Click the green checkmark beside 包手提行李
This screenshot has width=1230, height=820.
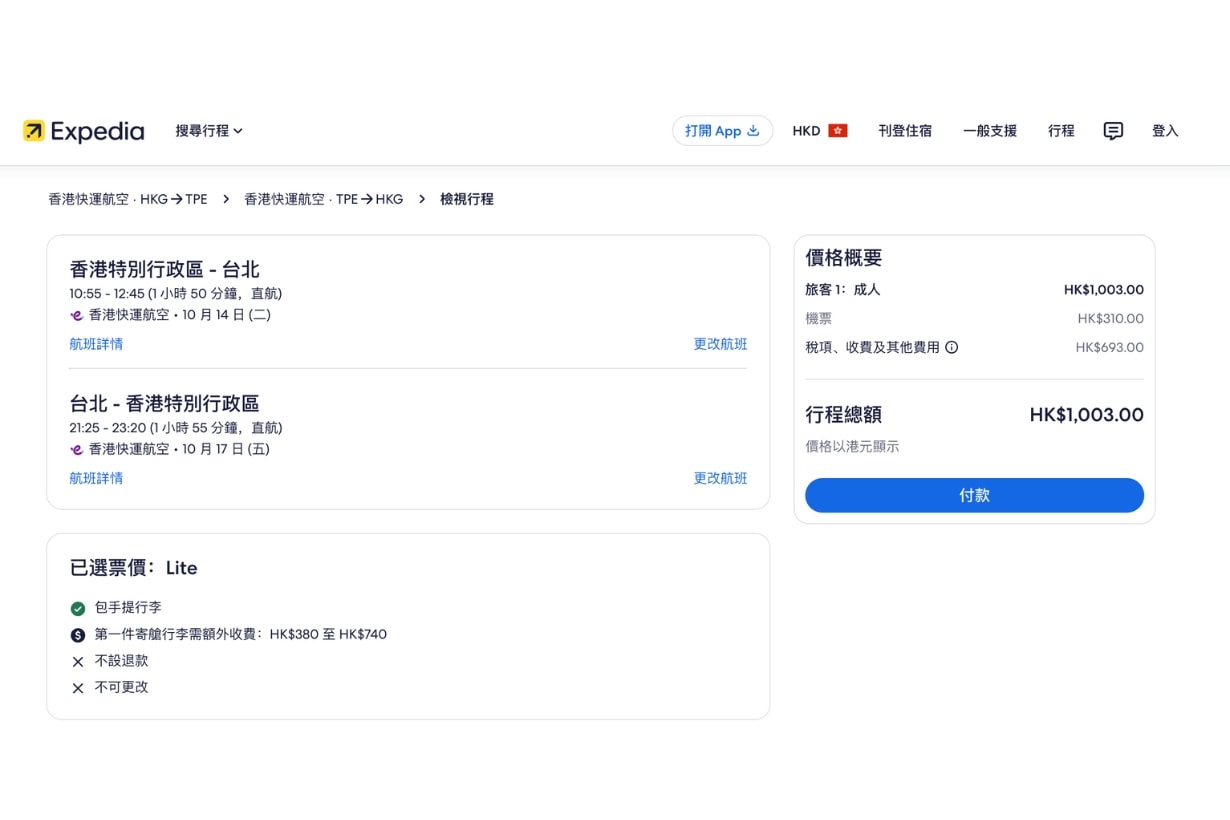point(77,607)
